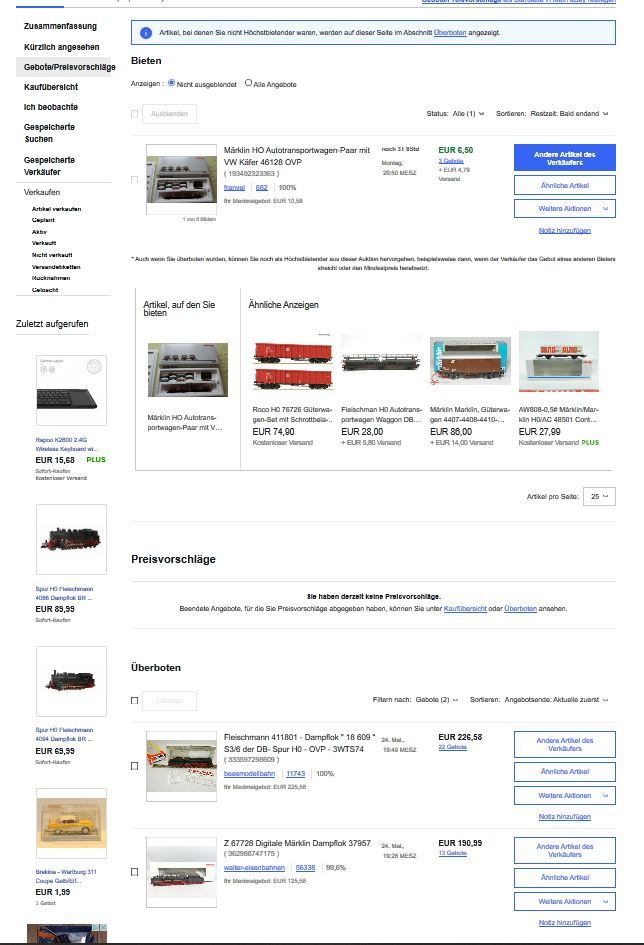
Task: Open the Fleischmann 411801 Dampflok thumbnail
Action: (181, 767)
